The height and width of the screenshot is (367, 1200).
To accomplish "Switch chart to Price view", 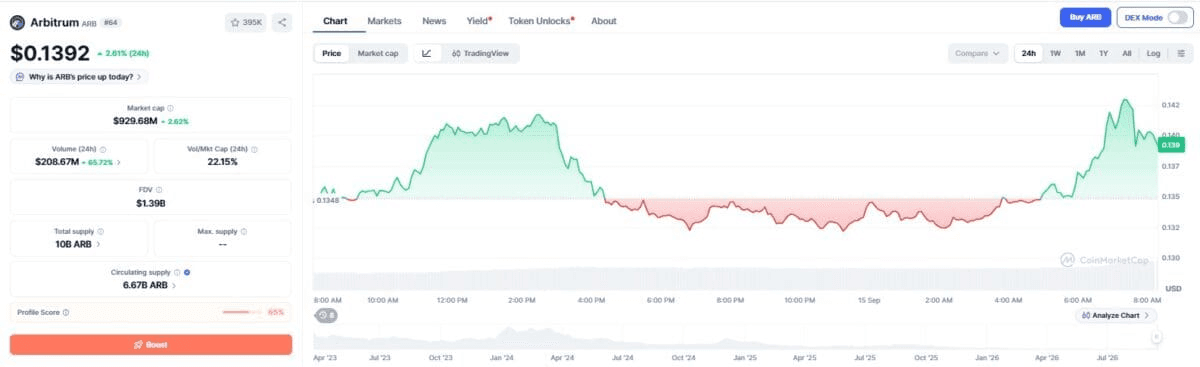I will point(331,53).
